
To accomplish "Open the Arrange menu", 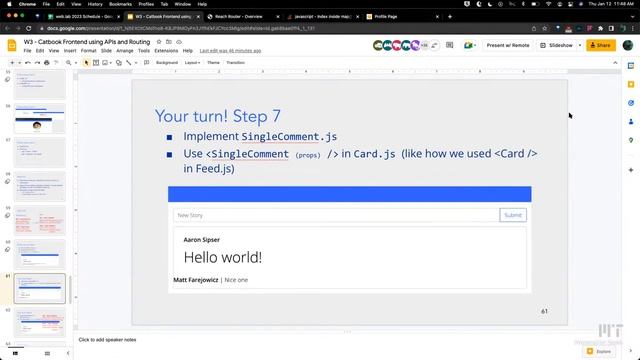I will tap(125, 51).
